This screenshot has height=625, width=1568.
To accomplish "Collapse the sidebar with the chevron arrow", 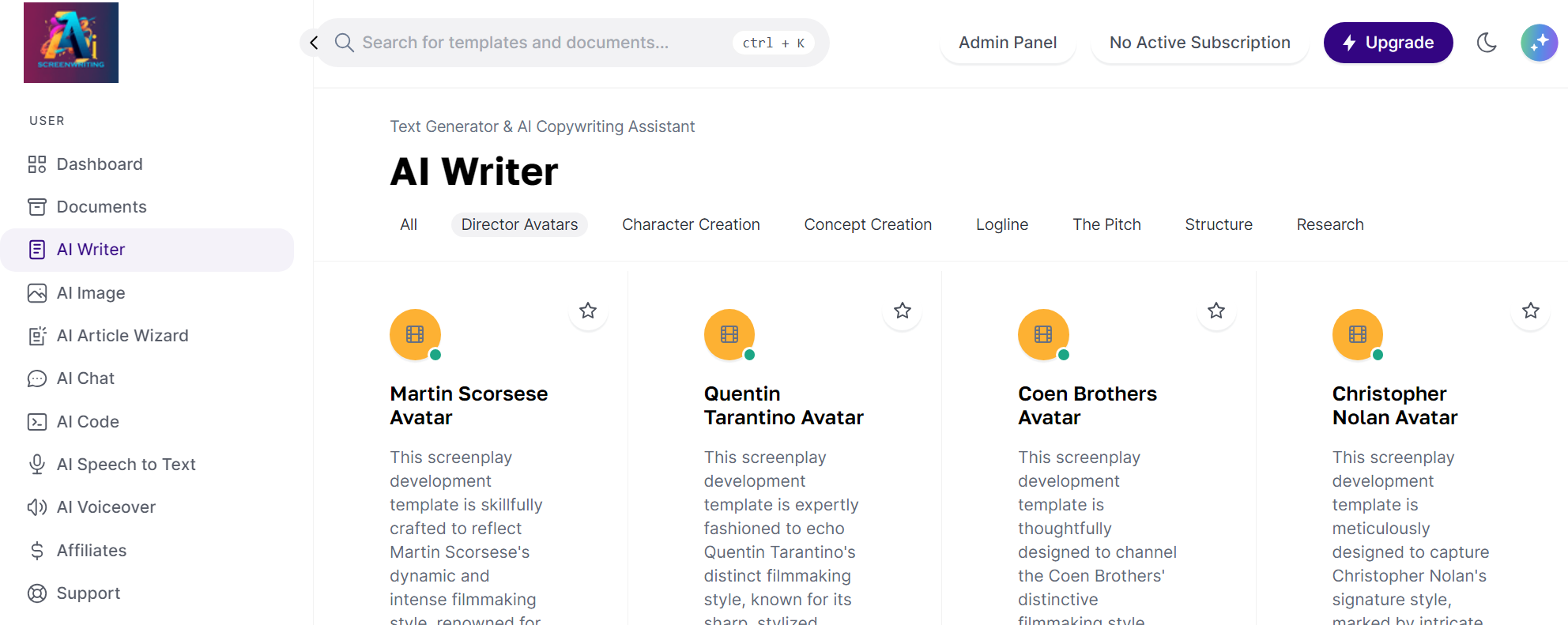I will pos(314,43).
